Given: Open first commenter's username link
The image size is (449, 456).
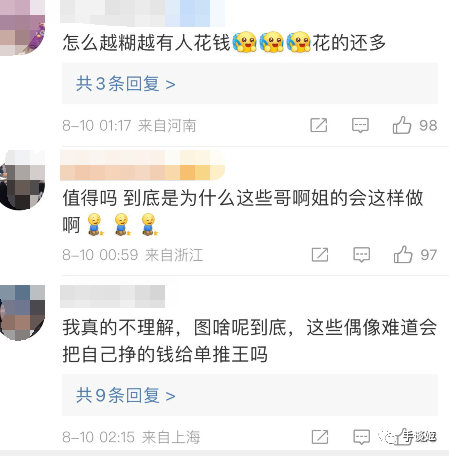Looking at the screenshot, I should (142, 13).
